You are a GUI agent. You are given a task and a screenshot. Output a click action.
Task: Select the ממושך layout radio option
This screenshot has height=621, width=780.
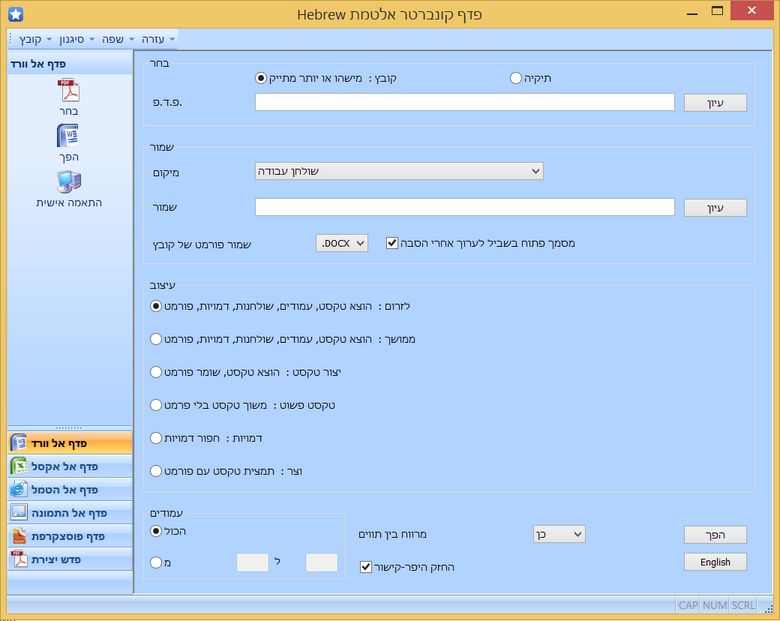156,339
